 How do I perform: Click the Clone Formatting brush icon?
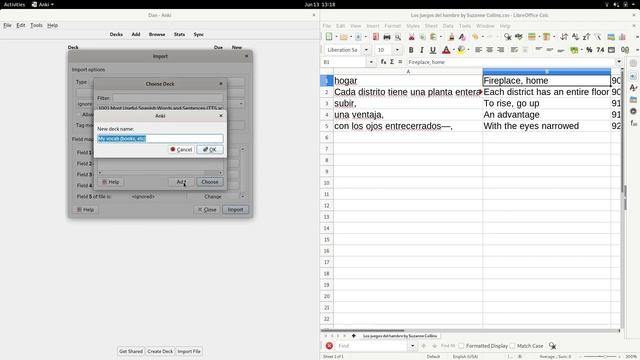pyautogui.click(x=451, y=37)
